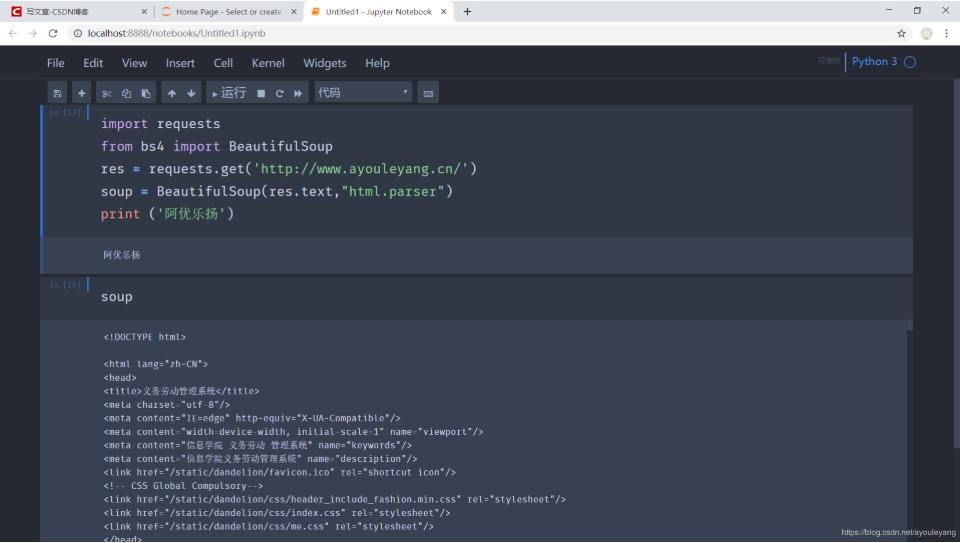View site information icon
This screenshot has width=960, height=543.
coord(78,33)
